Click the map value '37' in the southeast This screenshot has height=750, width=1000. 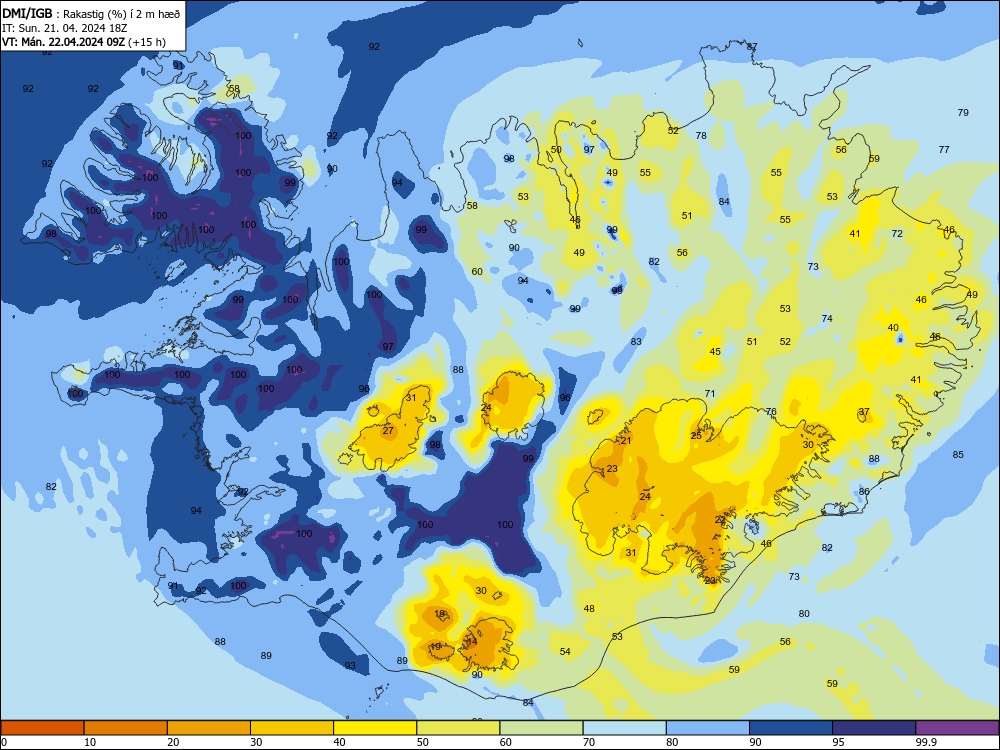pyautogui.click(x=864, y=412)
